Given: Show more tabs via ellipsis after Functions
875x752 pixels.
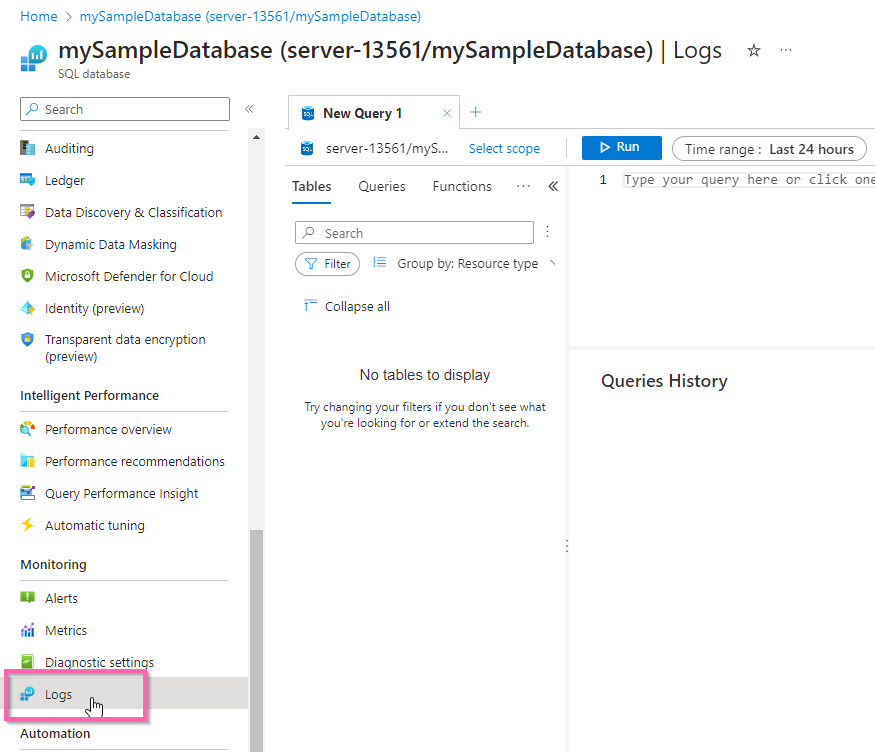Looking at the screenshot, I should 523,186.
